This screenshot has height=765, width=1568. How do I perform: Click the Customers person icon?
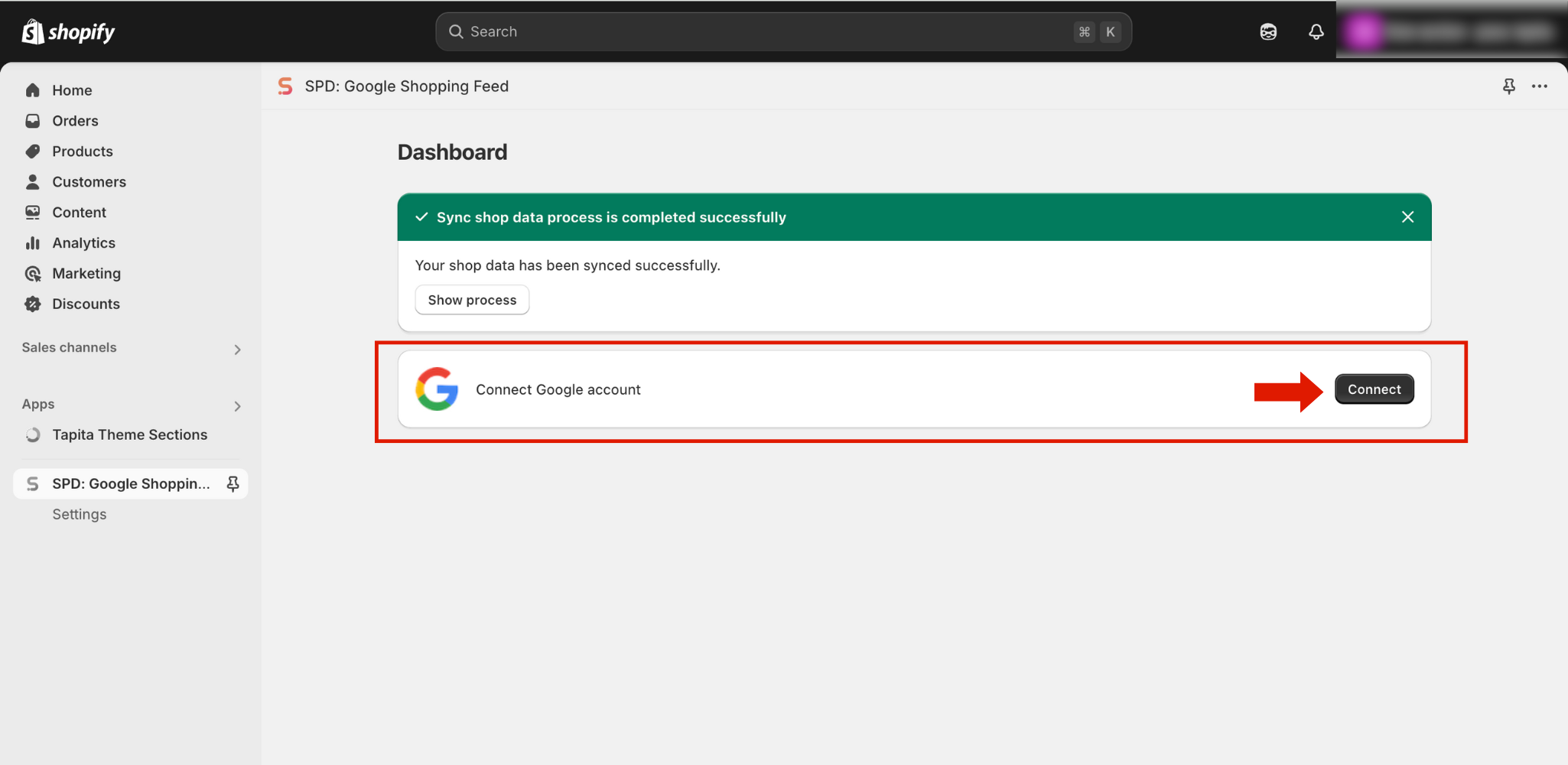tap(33, 182)
